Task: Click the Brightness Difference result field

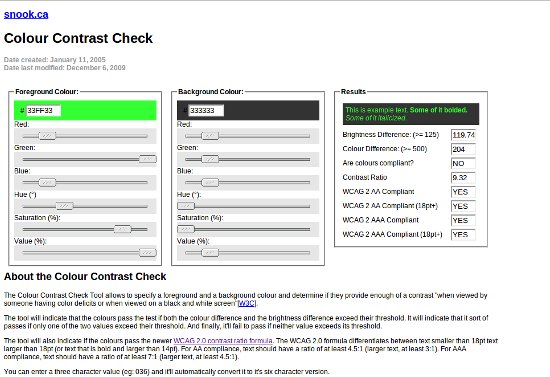Action: tap(463, 135)
